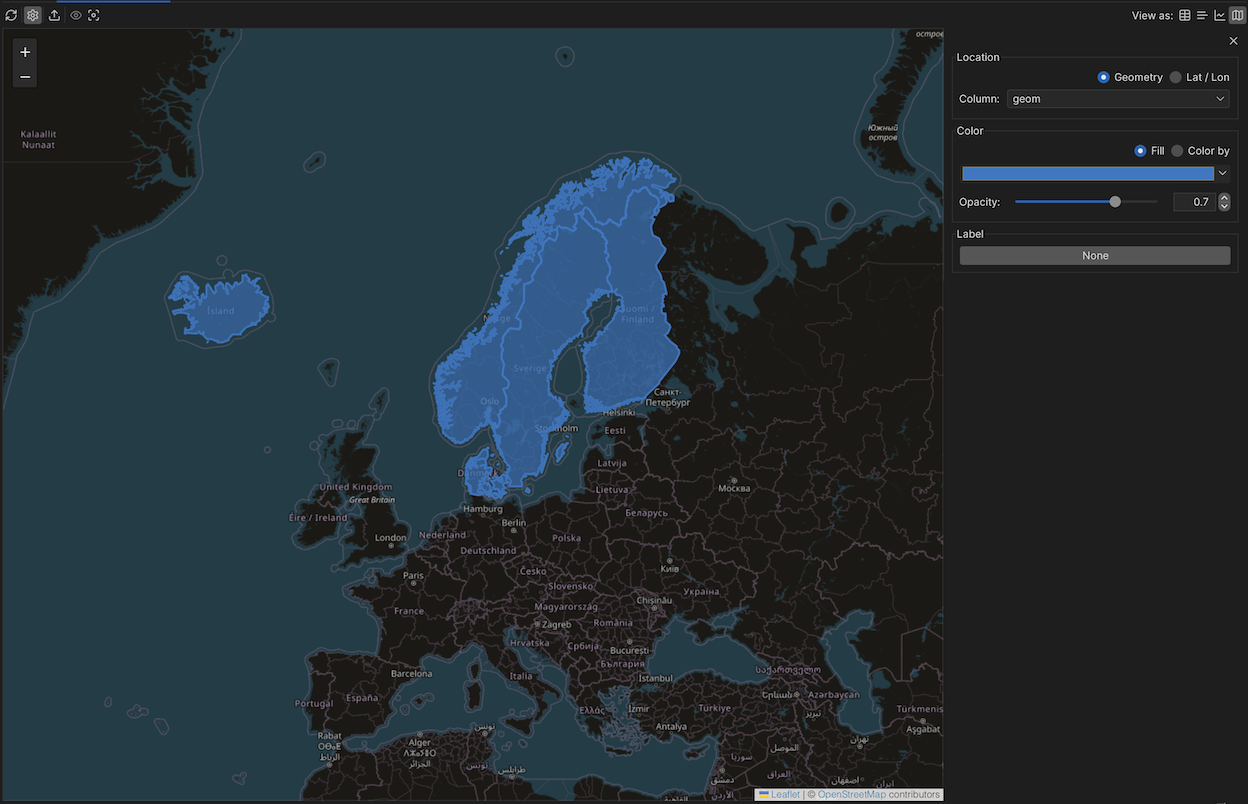Click the fit-to-focus frame icon

coord(94,15)
